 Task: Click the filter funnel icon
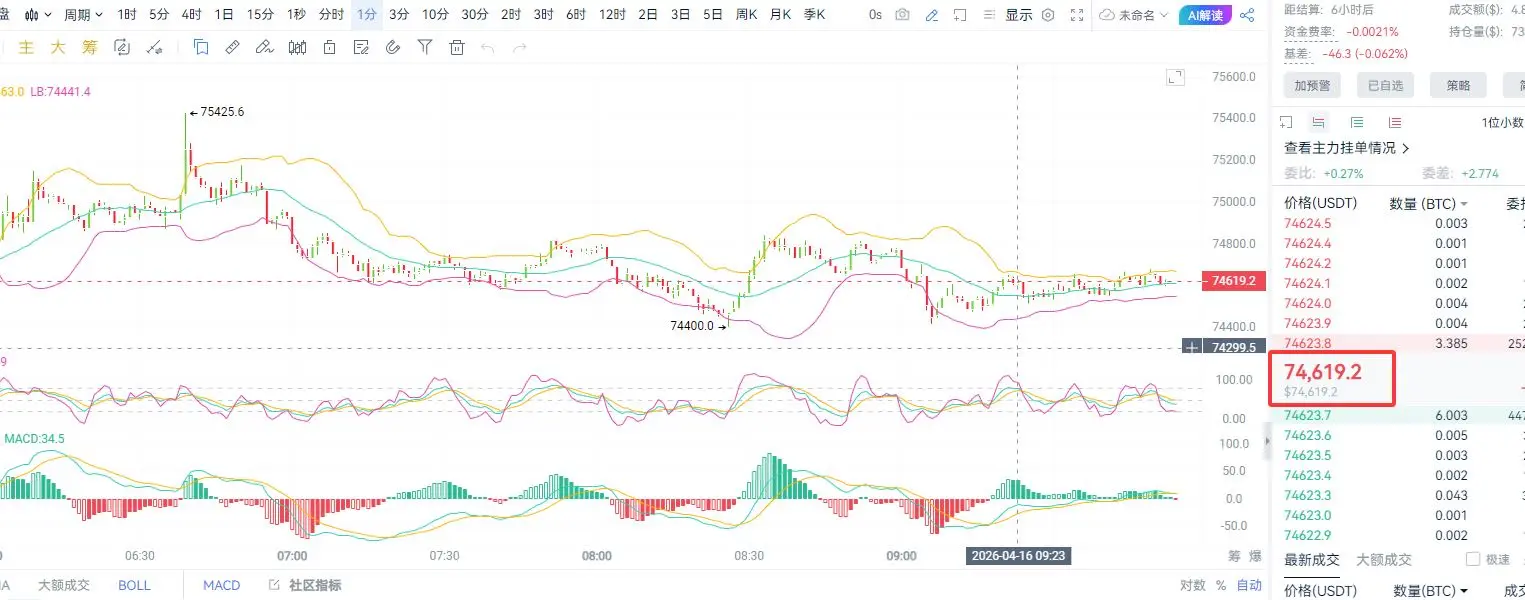click(425, 47)
